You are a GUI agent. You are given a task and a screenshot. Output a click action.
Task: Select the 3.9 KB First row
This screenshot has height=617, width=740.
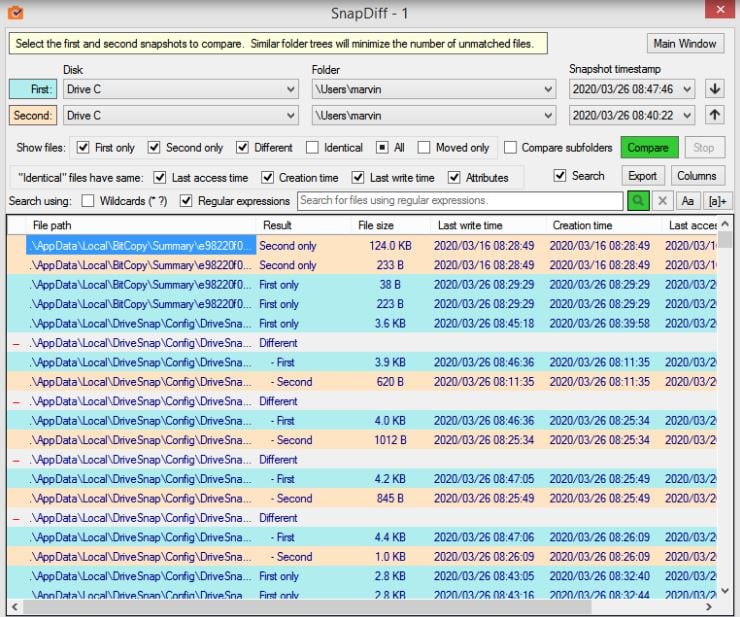click(x=362, y=362)
